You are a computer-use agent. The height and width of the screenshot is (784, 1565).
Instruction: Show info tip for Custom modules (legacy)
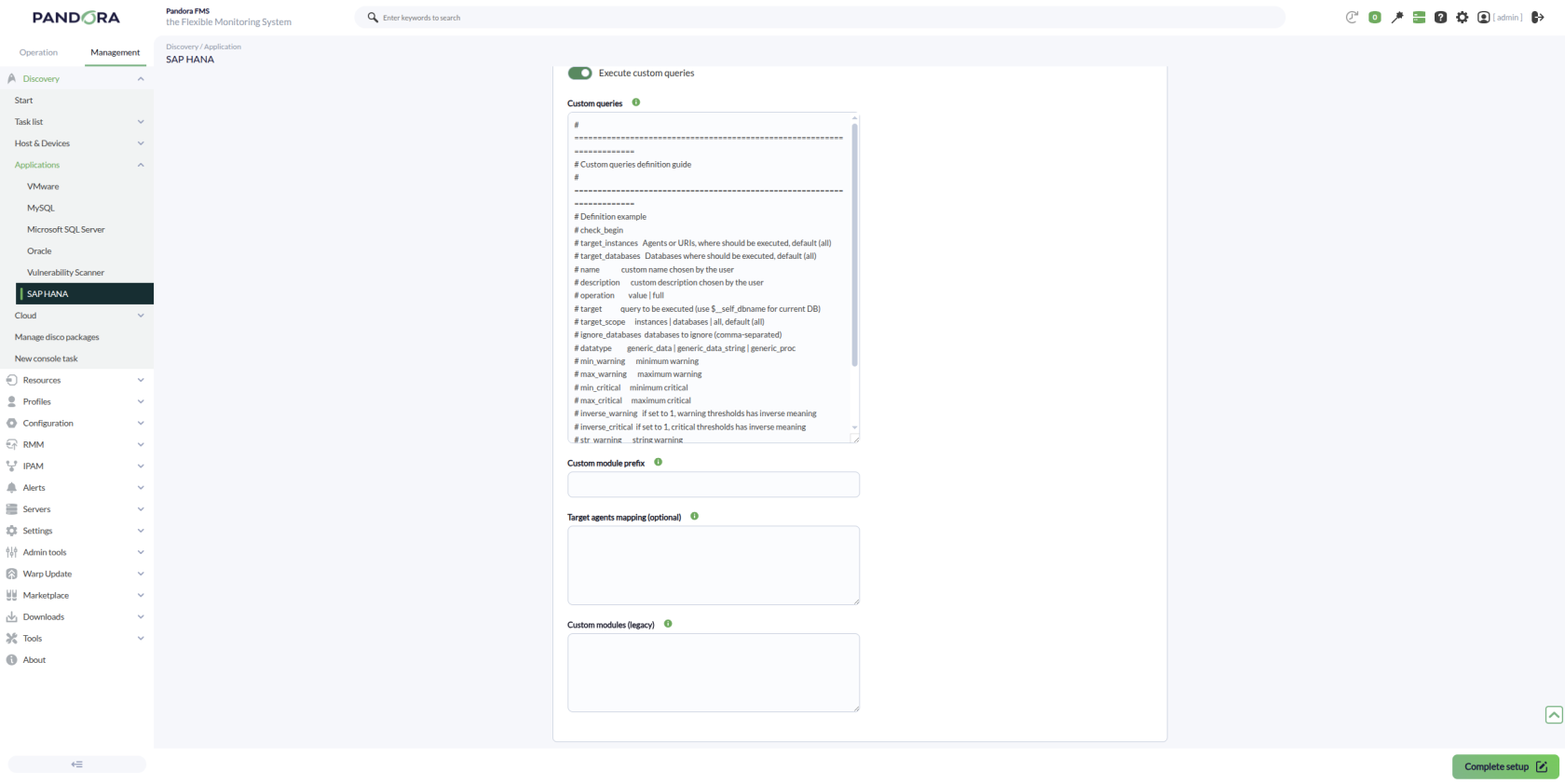point(668,624)
